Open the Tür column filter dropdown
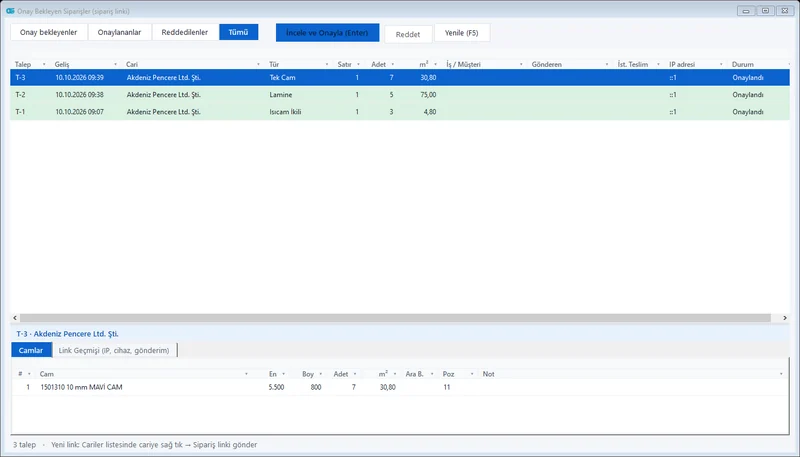 point(327,64)
